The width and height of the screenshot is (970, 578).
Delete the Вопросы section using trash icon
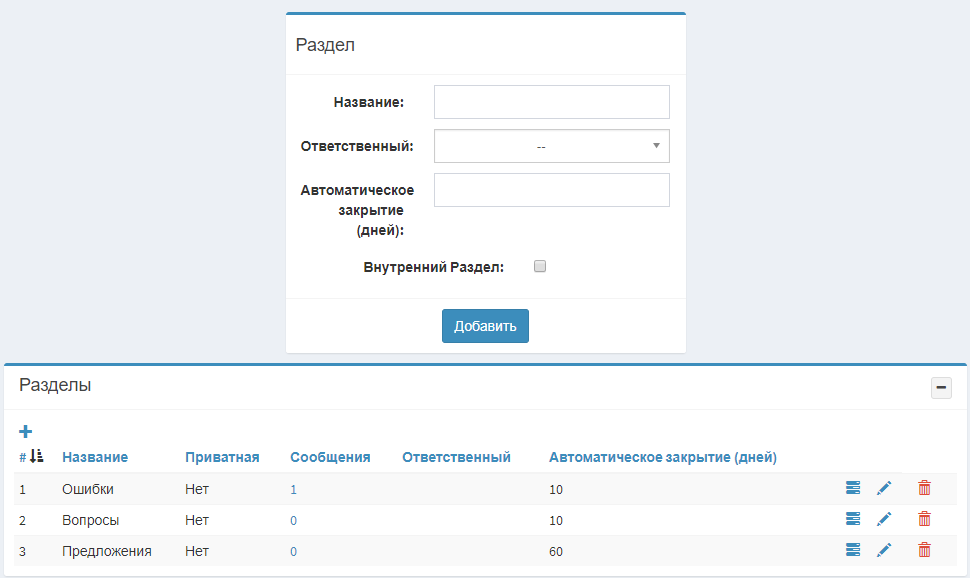(x=924, y=519)
